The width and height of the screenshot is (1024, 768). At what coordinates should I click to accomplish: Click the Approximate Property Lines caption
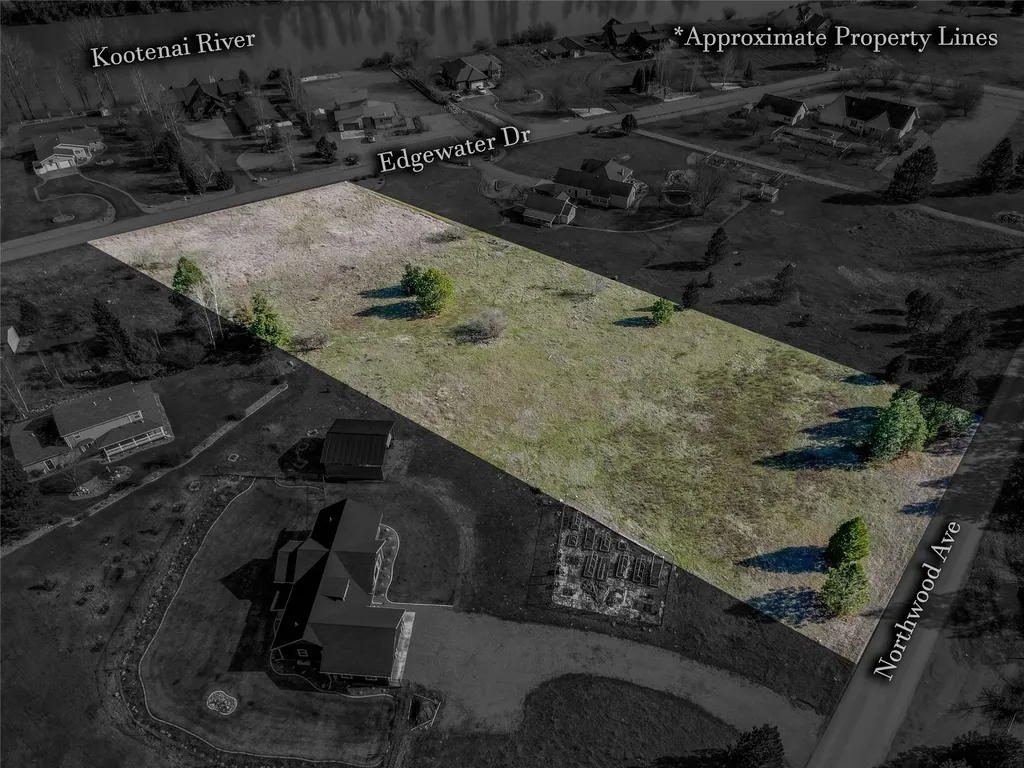pos(836,37)
